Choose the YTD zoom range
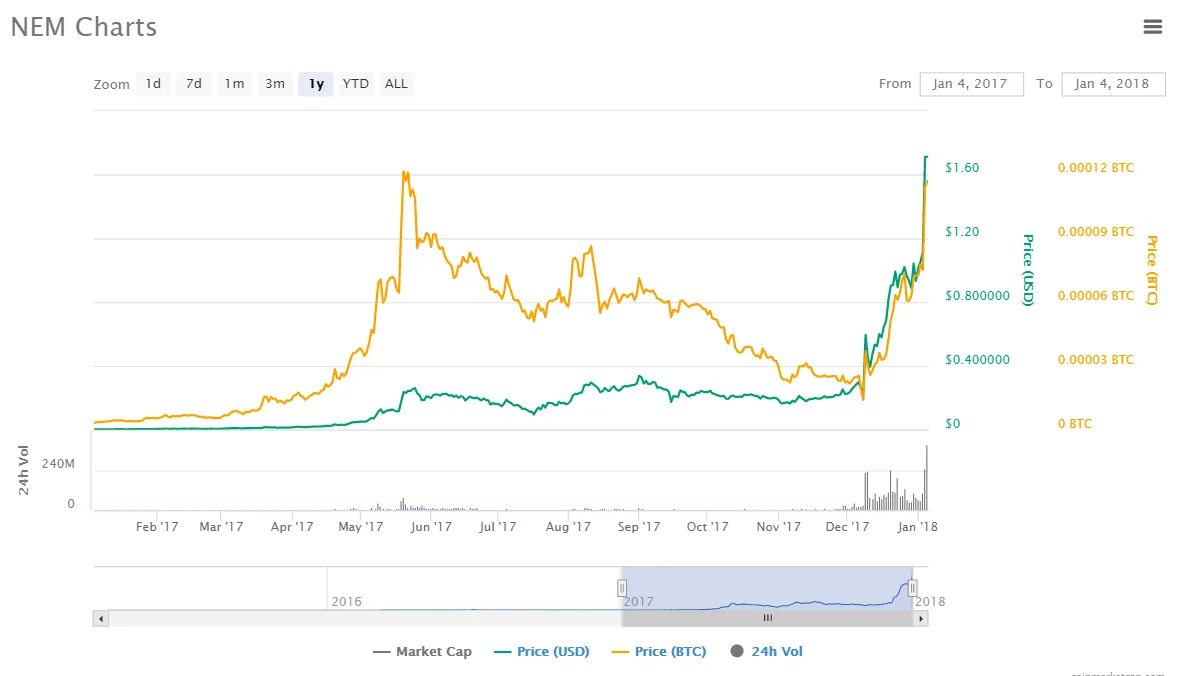The height and width of the screenshot is (676, 1186). [x=355, y=84]
